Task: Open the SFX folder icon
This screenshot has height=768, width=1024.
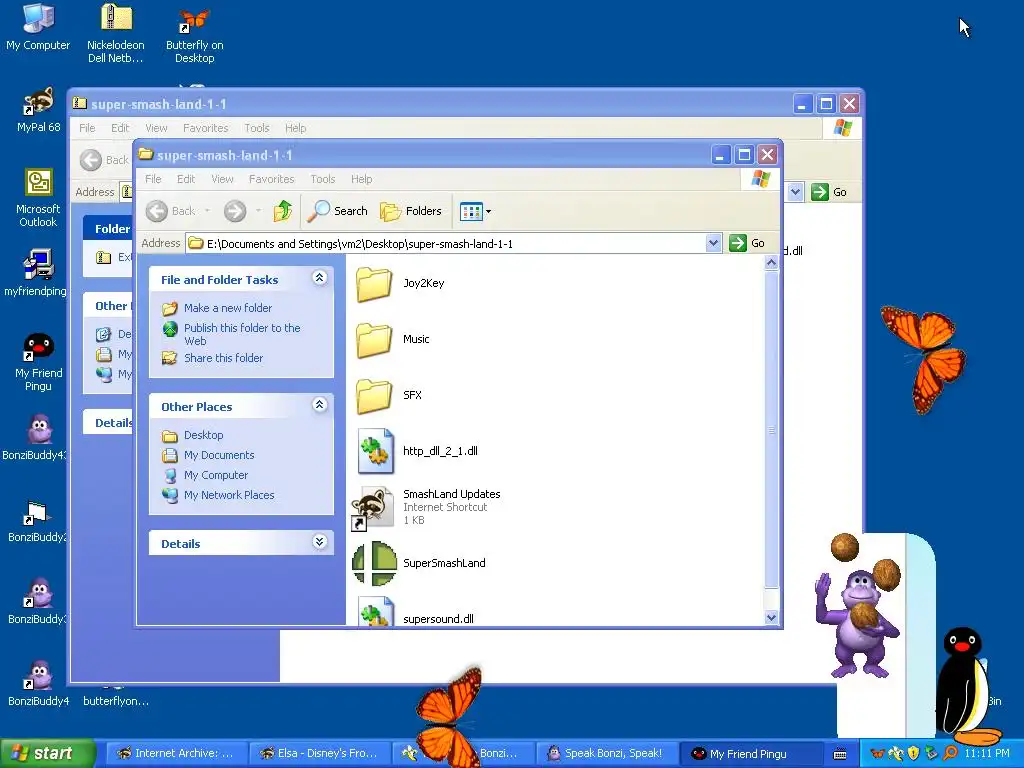Action: [x=374, y=396]
